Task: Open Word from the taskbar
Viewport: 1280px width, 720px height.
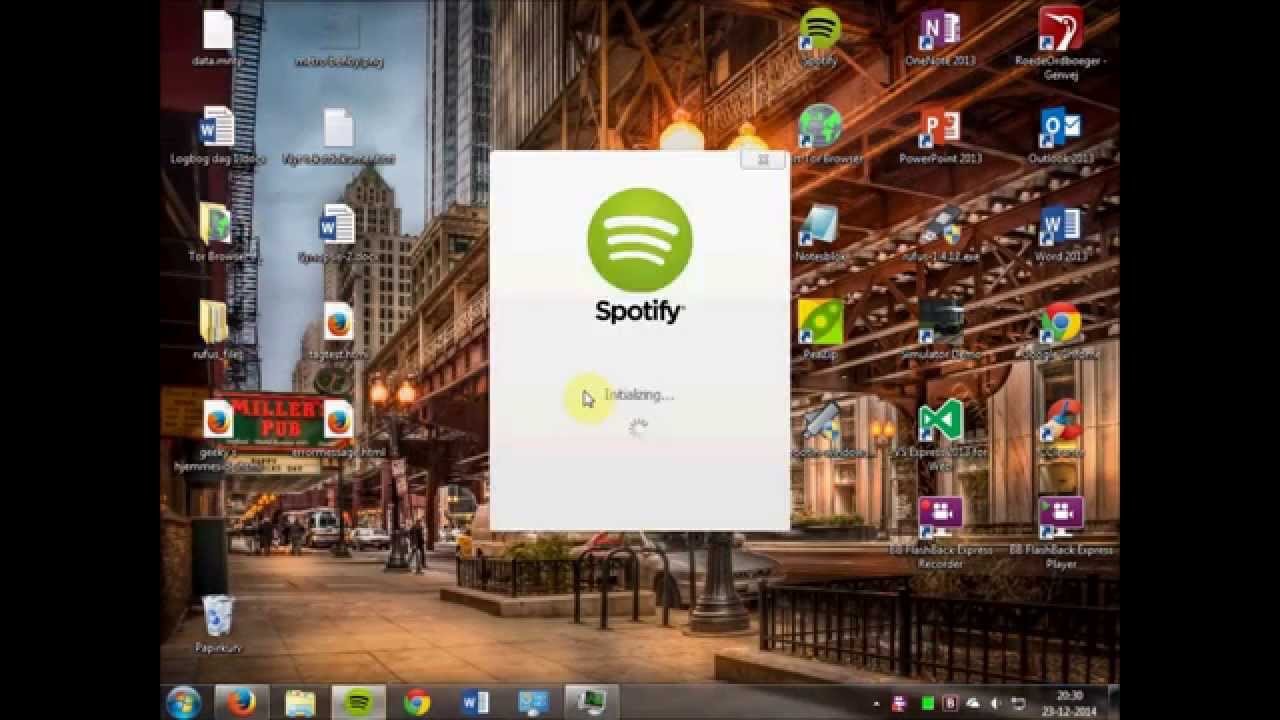Action: pos(476,702)
